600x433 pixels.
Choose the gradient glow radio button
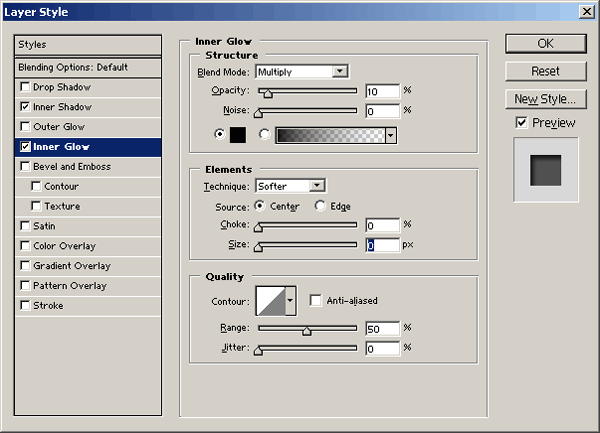265,135
